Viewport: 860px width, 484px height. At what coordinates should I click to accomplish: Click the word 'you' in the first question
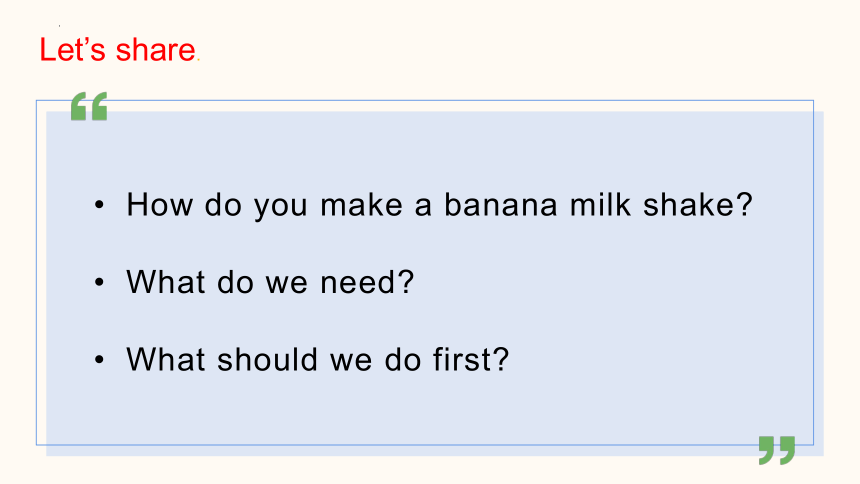coord(280,207)
